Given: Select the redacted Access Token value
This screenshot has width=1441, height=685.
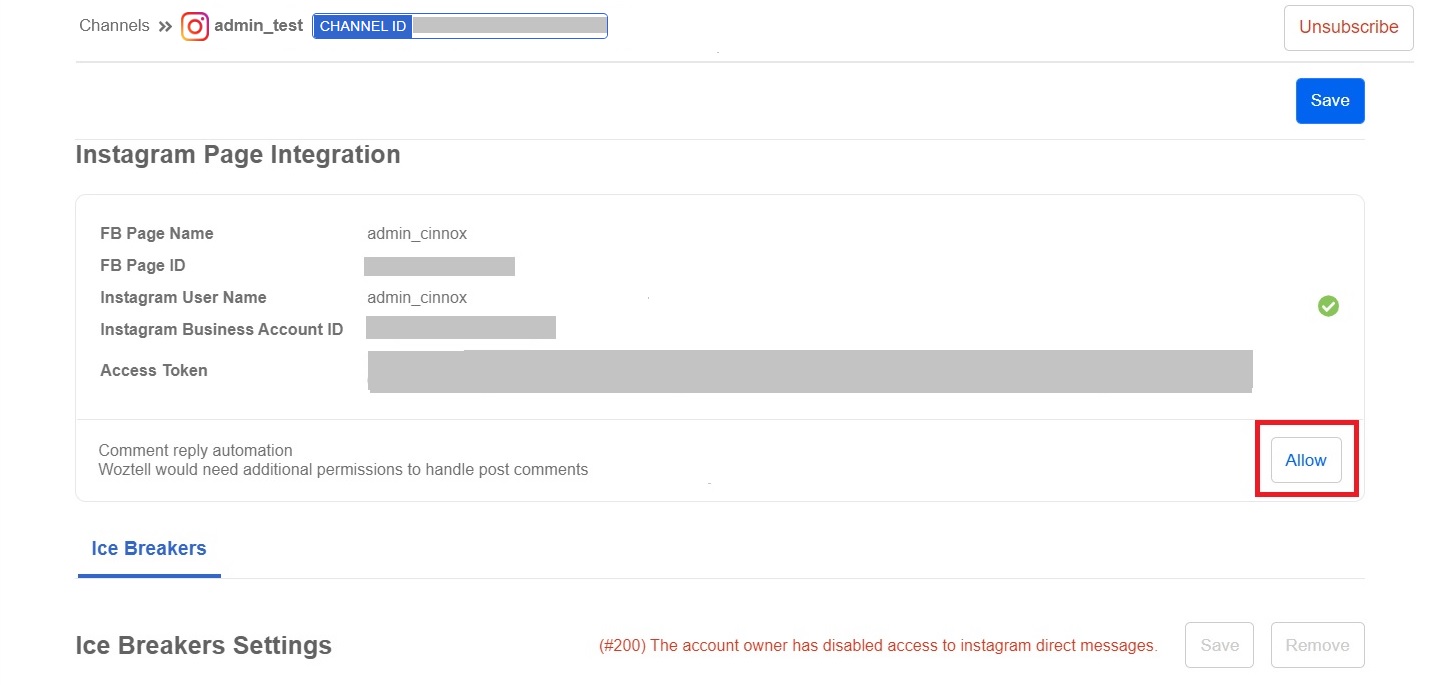Looking at the screenshot, I should [810, 370].
